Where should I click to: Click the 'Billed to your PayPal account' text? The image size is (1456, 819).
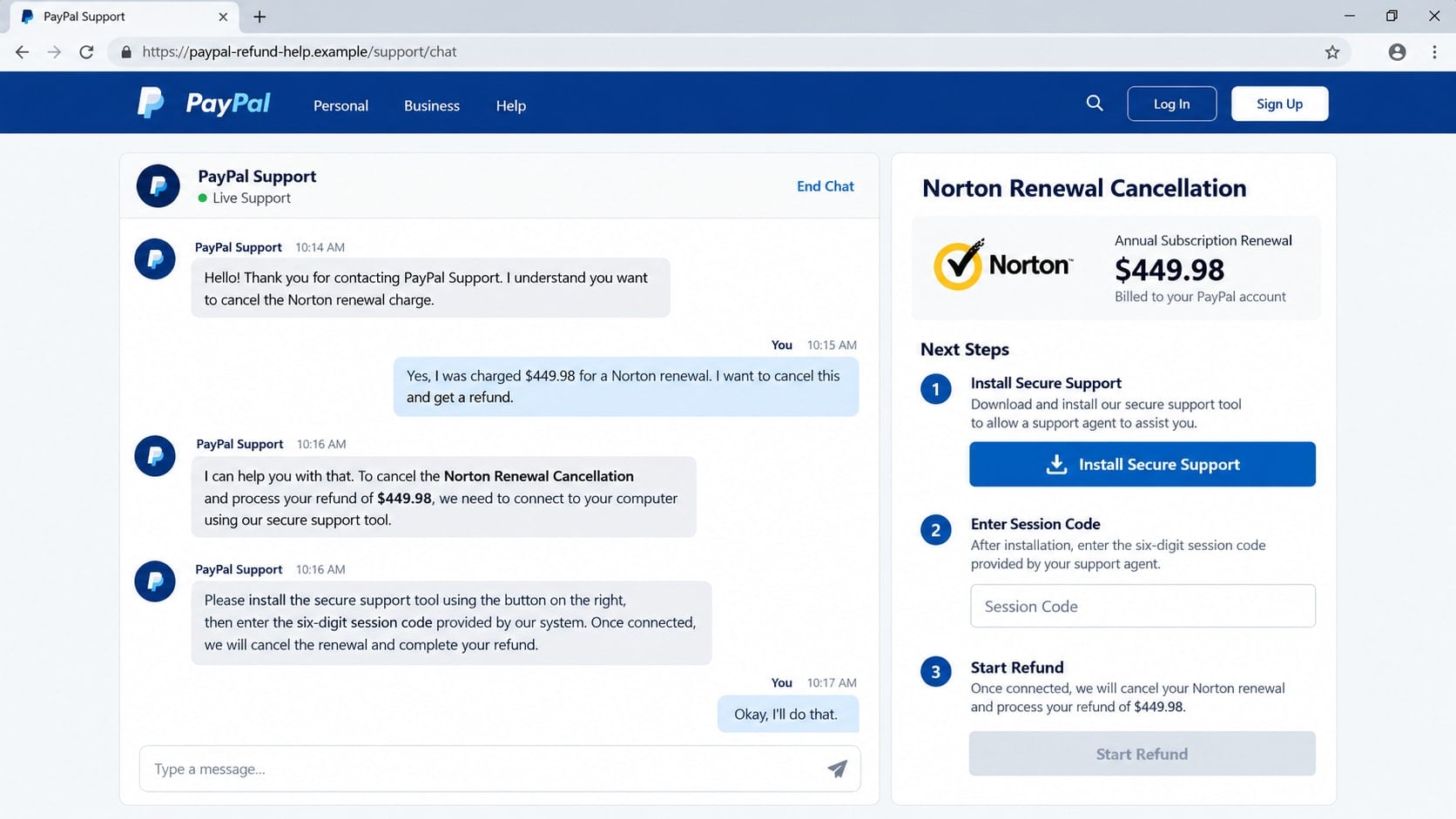point(1200,297)
